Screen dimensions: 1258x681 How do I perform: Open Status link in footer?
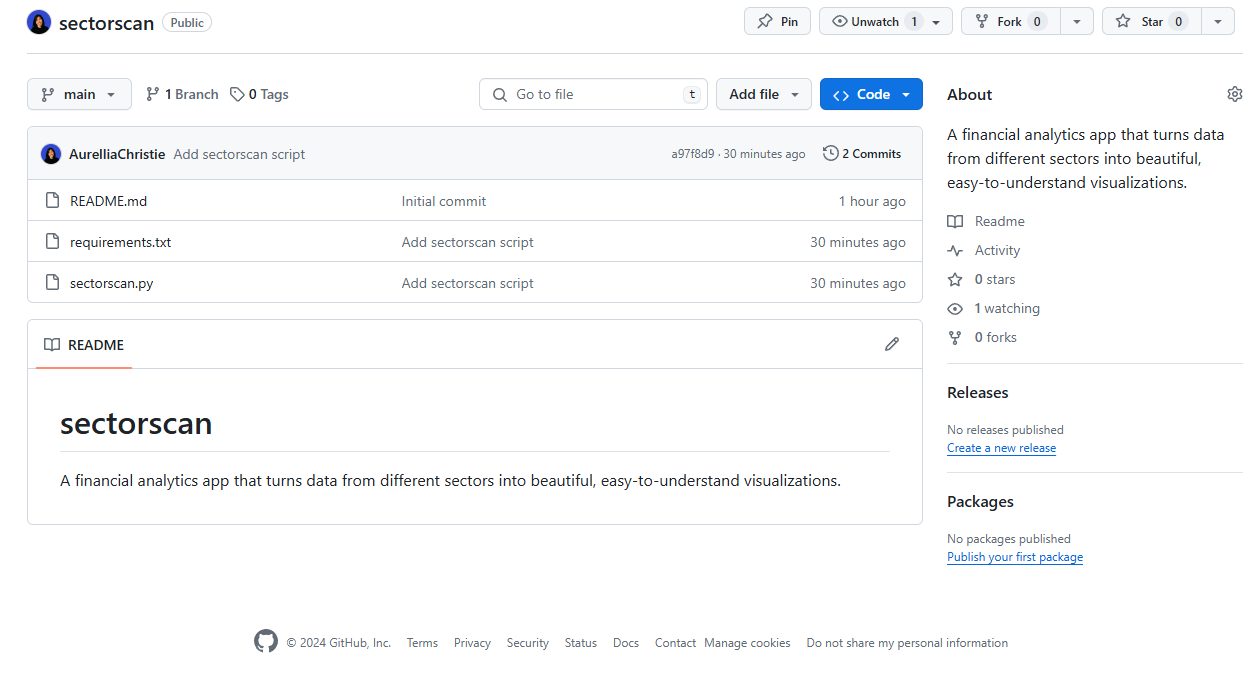click(580, 643)
